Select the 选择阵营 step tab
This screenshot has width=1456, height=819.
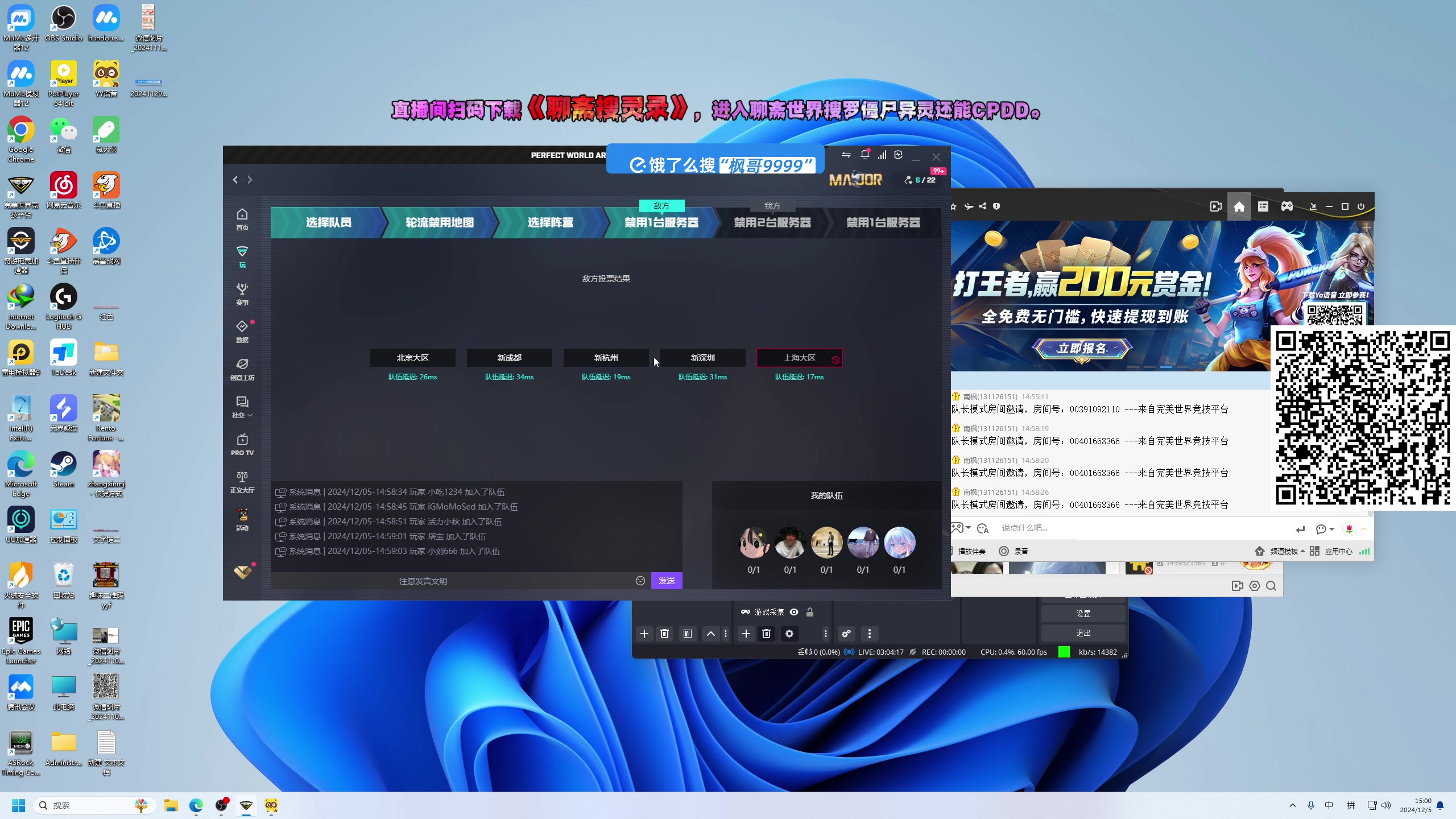(x=550, y=222)
